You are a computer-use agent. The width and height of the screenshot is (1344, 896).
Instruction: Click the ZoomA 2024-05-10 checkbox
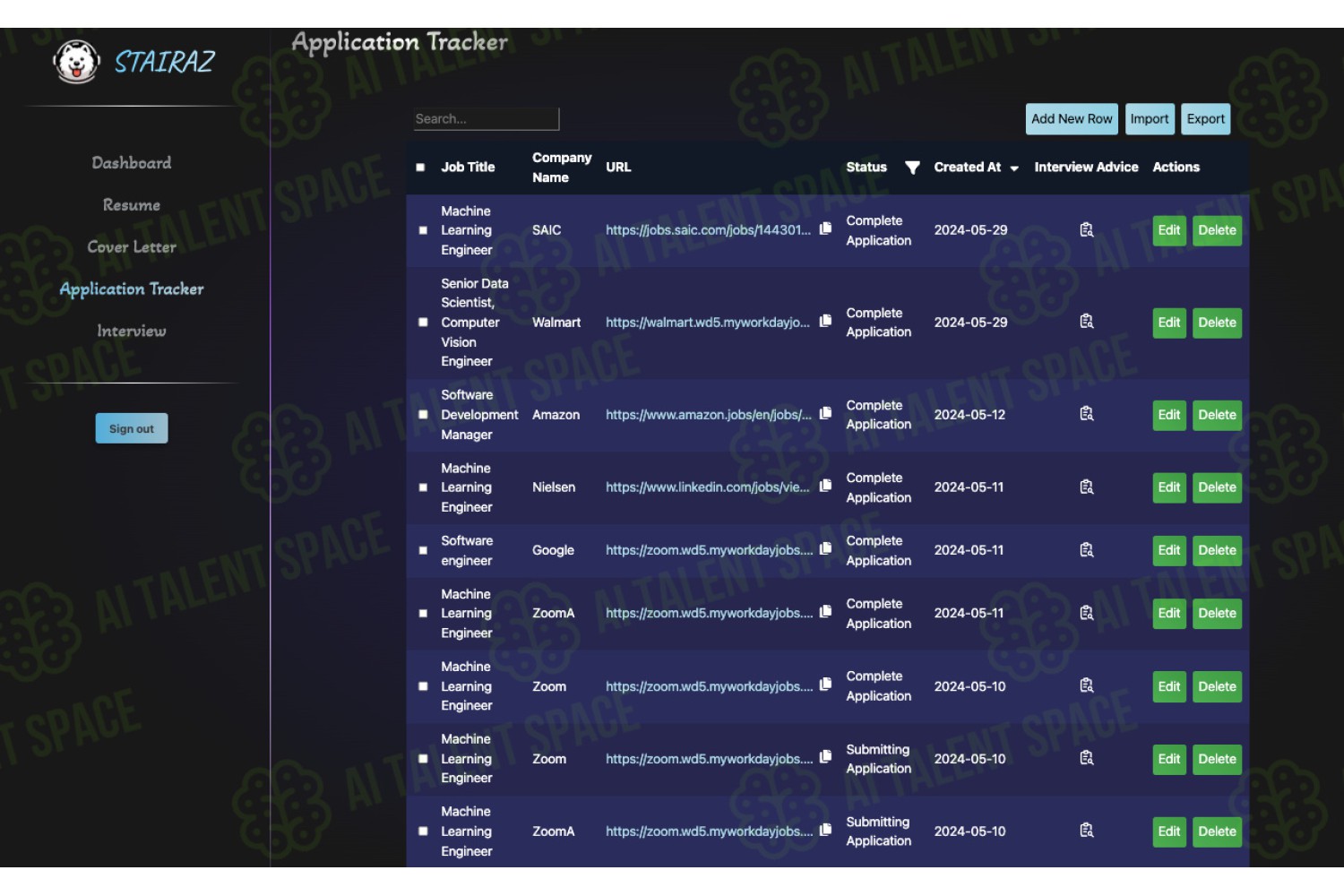(423, 831)
